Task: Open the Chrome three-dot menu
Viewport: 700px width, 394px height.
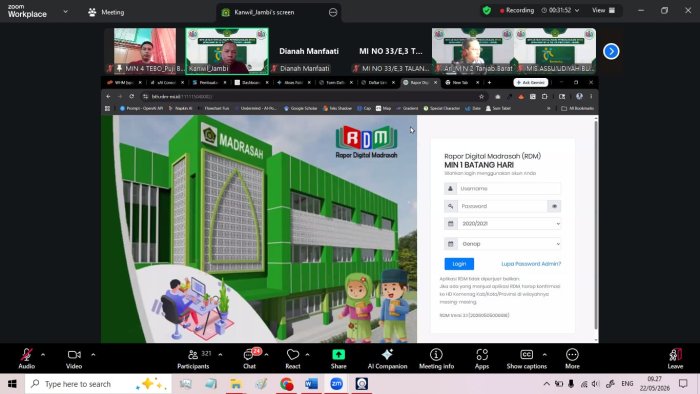Action: [591, 96]
